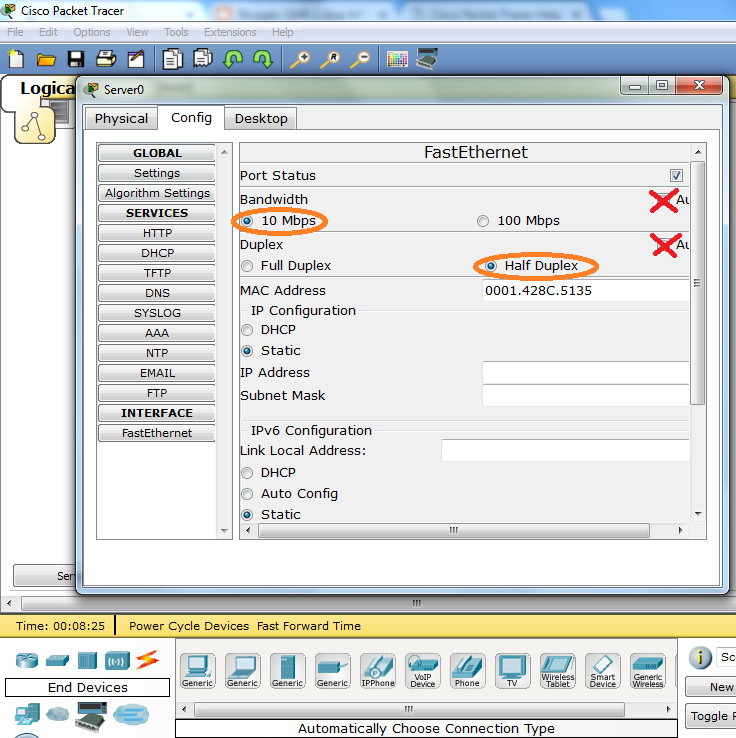Choose DHCP under IP Configuration

click(x=247, y=330)
